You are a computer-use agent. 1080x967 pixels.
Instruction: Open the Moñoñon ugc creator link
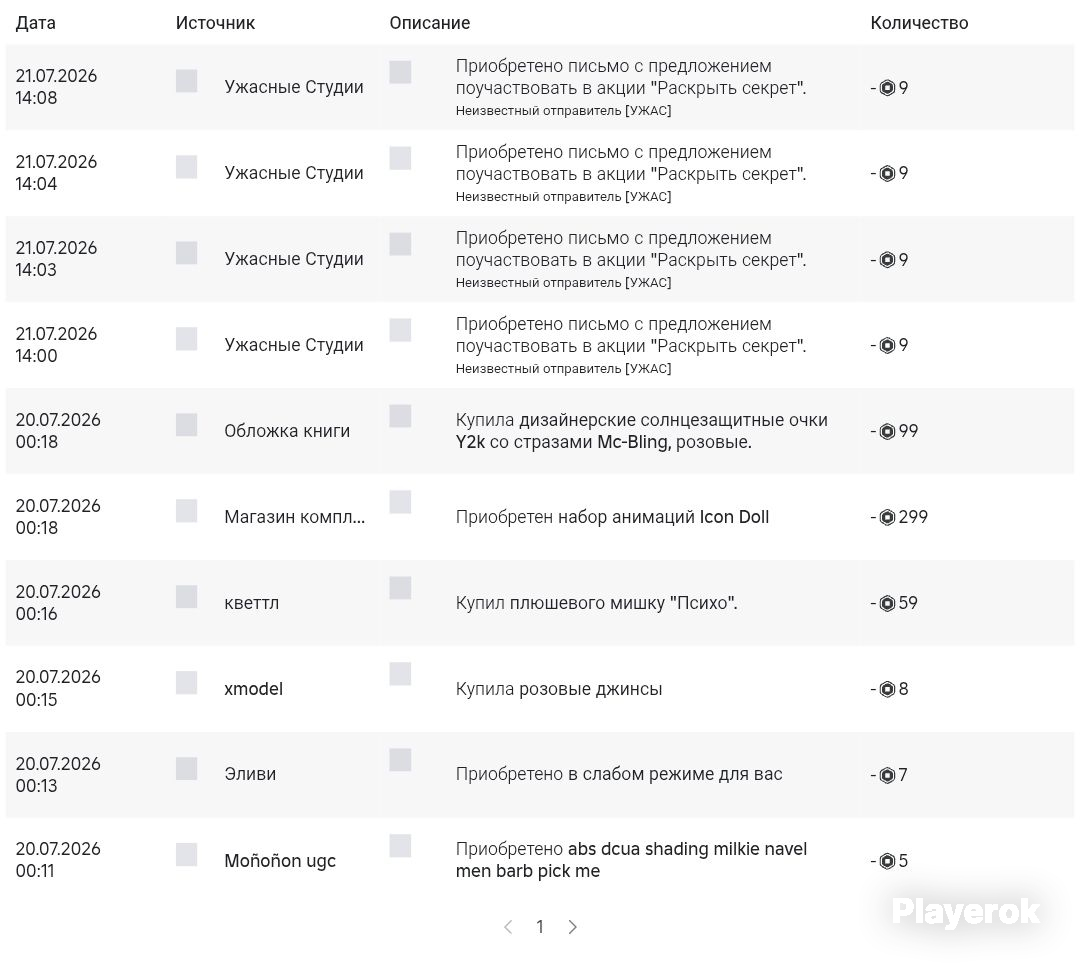(x=280, y=861)
